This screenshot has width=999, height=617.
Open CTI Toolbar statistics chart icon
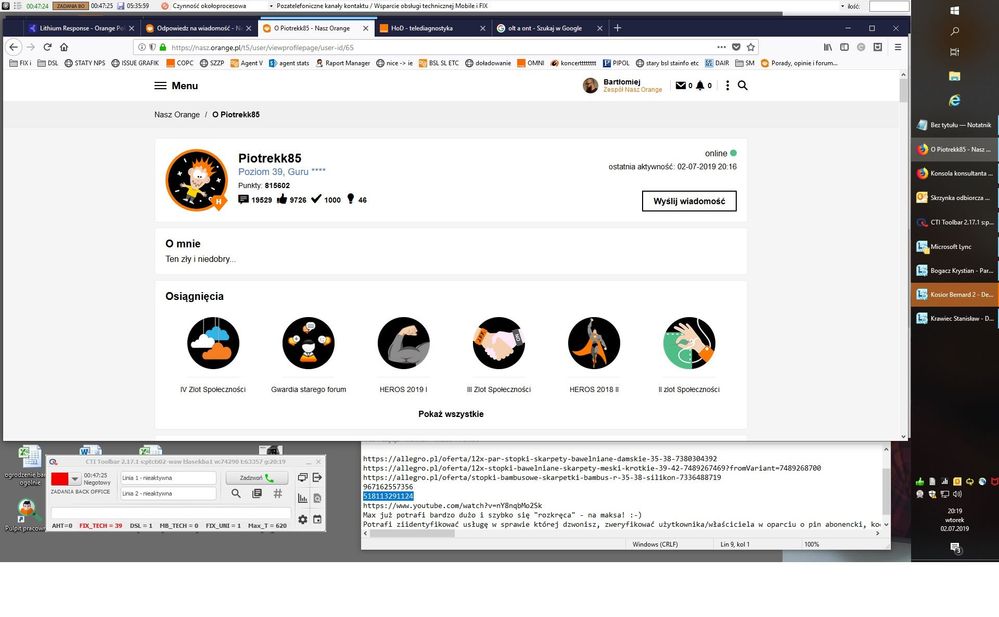click(303, 498)
